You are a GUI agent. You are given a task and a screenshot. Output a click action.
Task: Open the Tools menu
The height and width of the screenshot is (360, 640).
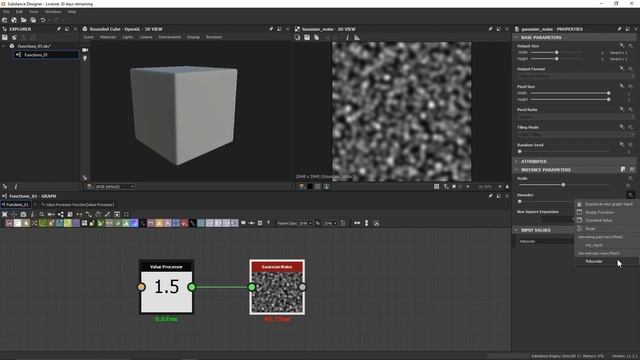(x=33, y=12)
